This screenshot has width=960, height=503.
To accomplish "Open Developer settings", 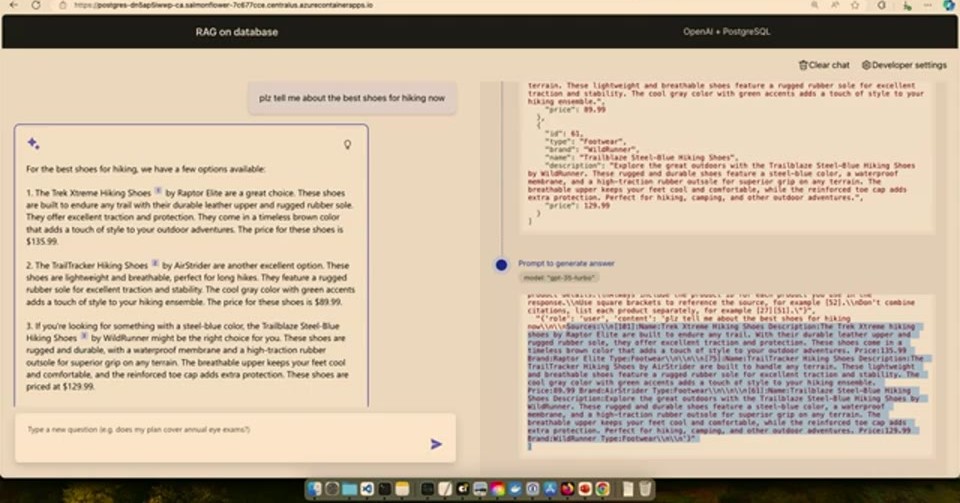I will 904,65.
